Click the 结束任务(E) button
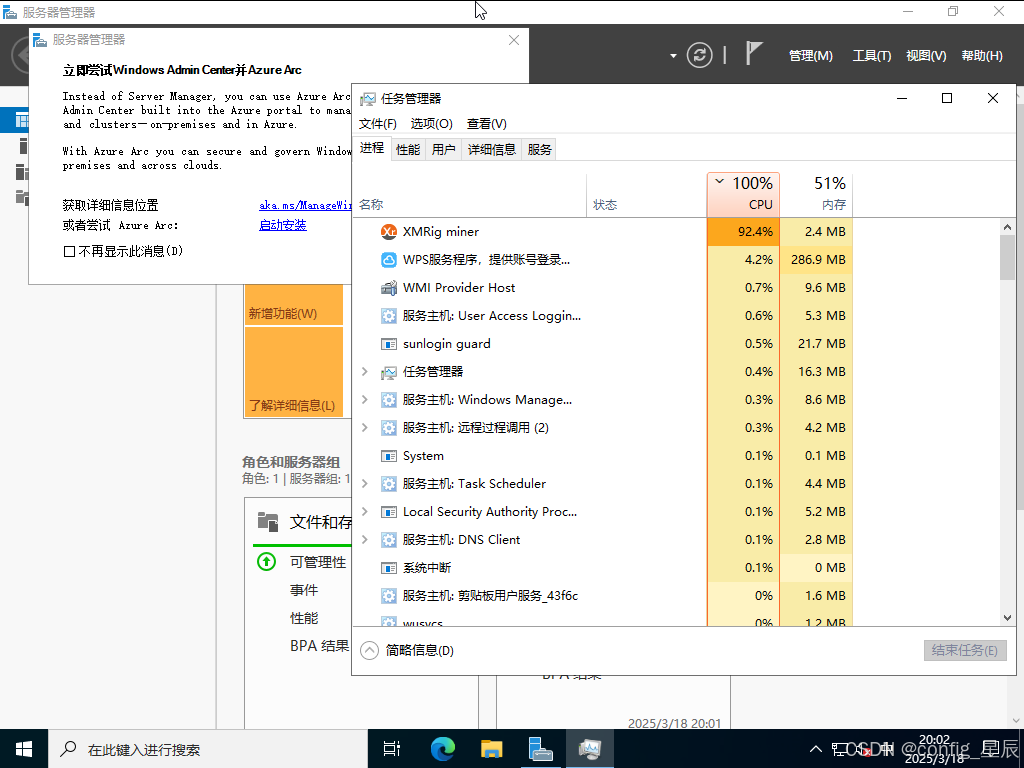 click(x=965, y=650)
